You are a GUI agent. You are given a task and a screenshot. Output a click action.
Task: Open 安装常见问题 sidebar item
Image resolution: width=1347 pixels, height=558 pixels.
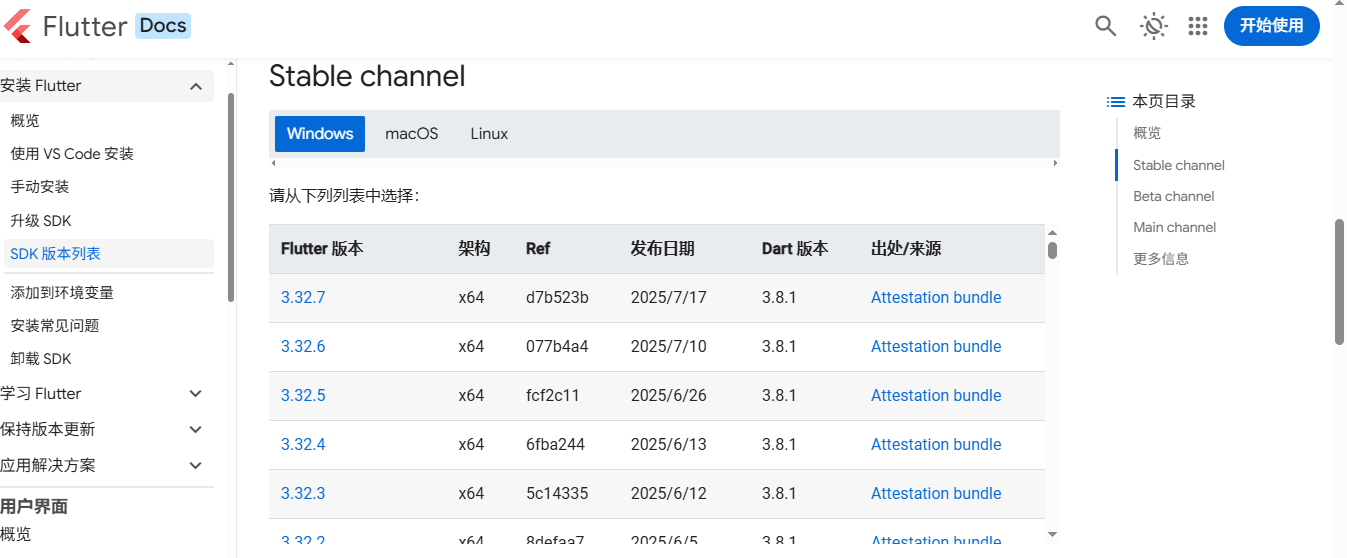click(55, 326)
